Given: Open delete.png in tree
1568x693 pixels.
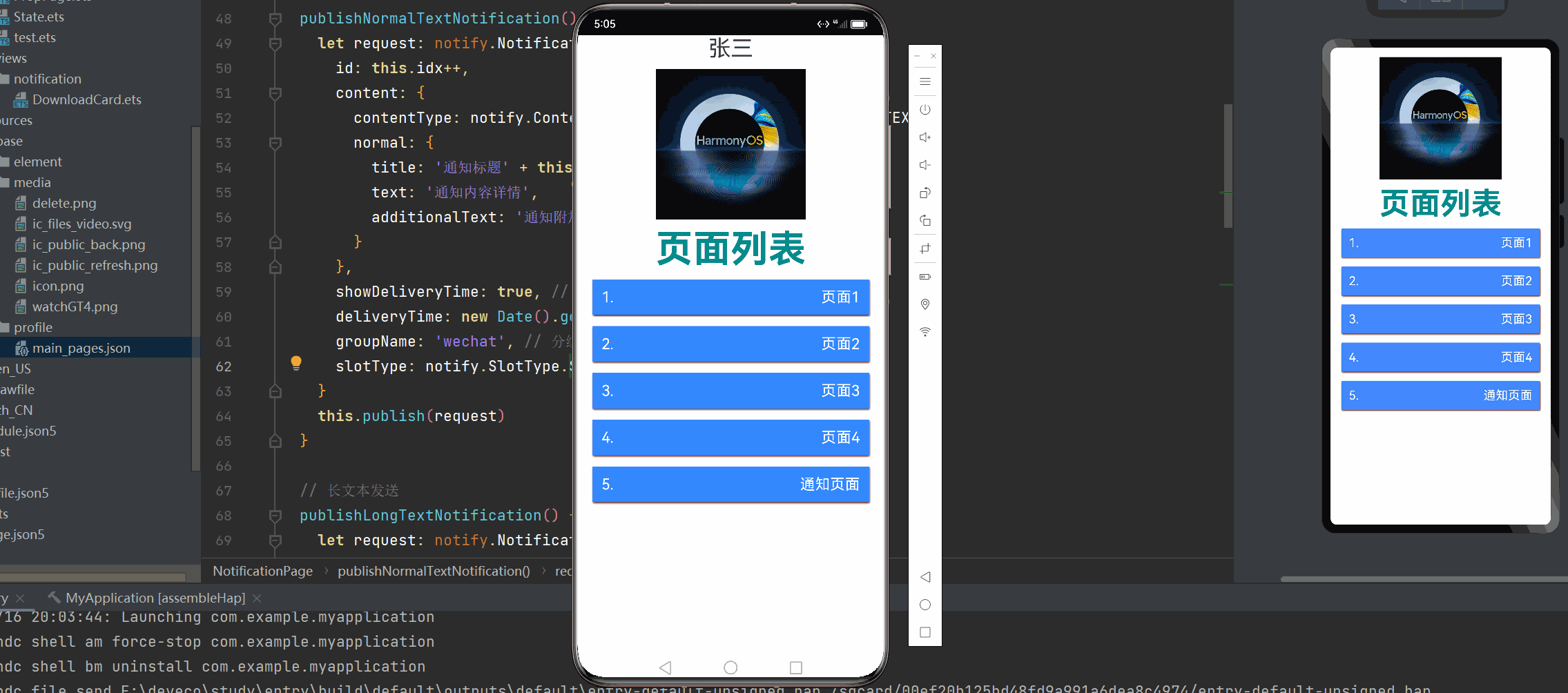Looking at the screenshot, I should click(64, 203).
